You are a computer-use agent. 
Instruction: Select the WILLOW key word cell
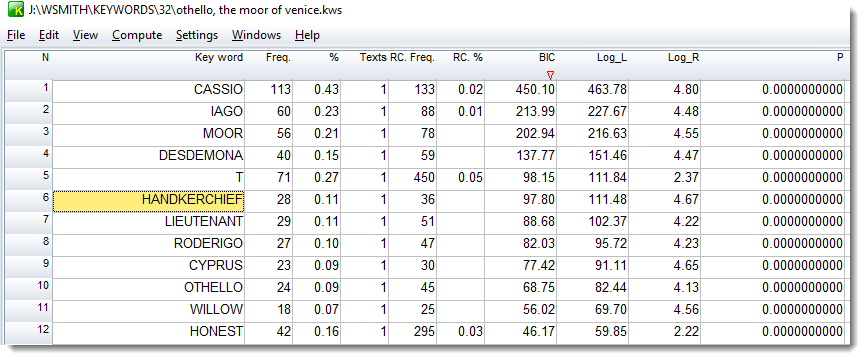pyautogui.click(x=148, y=311)
